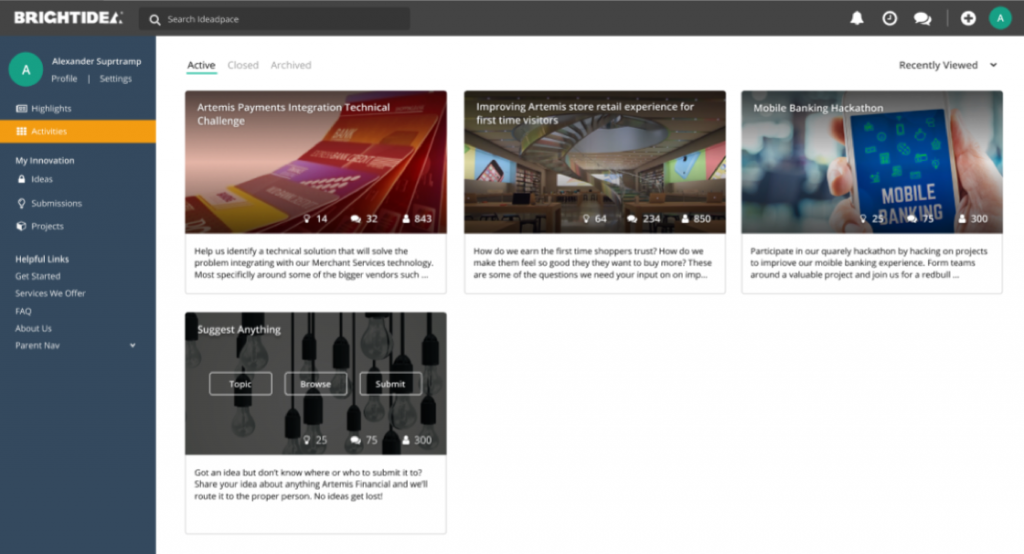Click the green user avatar in top bar

[1000, 18]
